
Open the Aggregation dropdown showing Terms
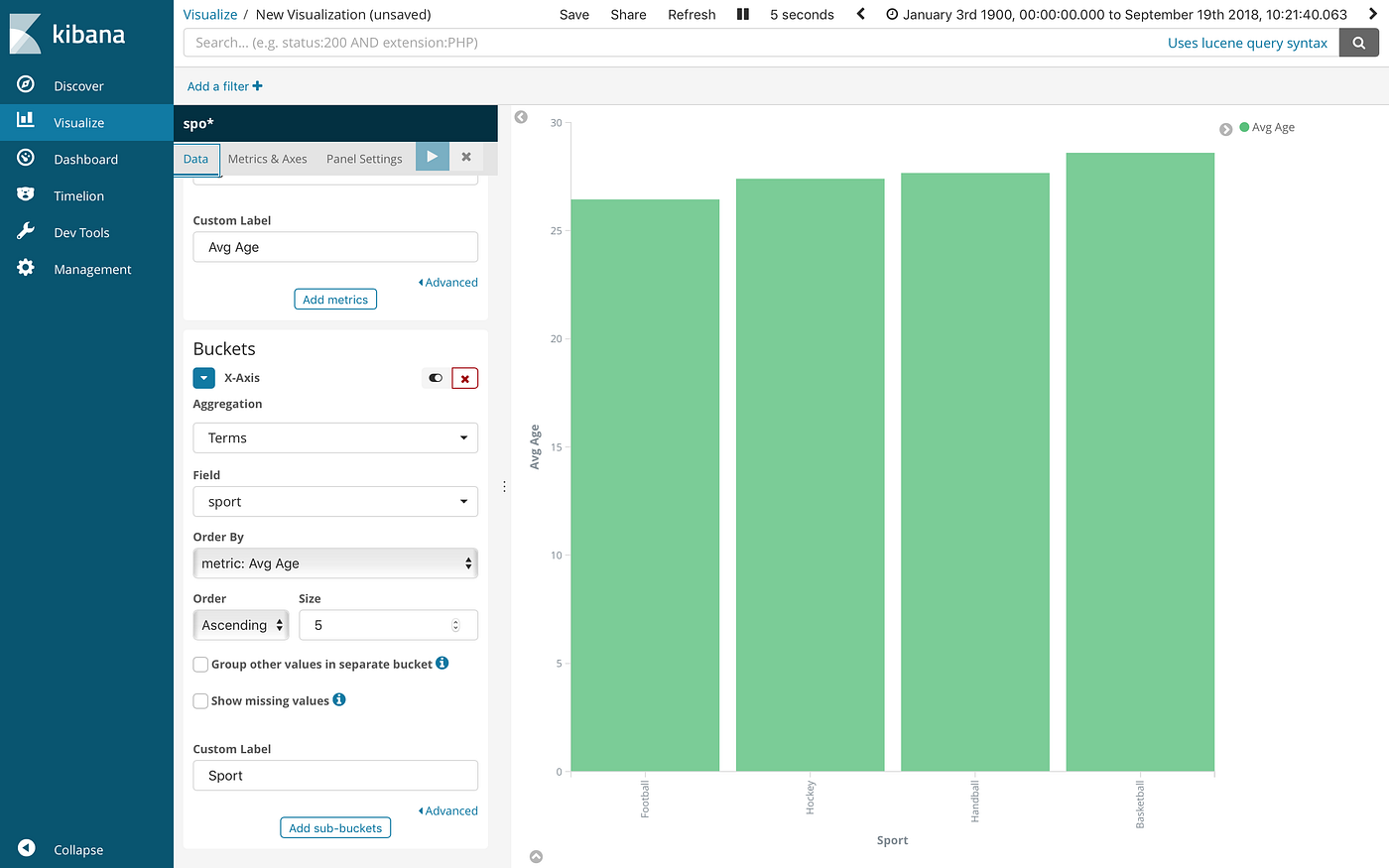334,437
